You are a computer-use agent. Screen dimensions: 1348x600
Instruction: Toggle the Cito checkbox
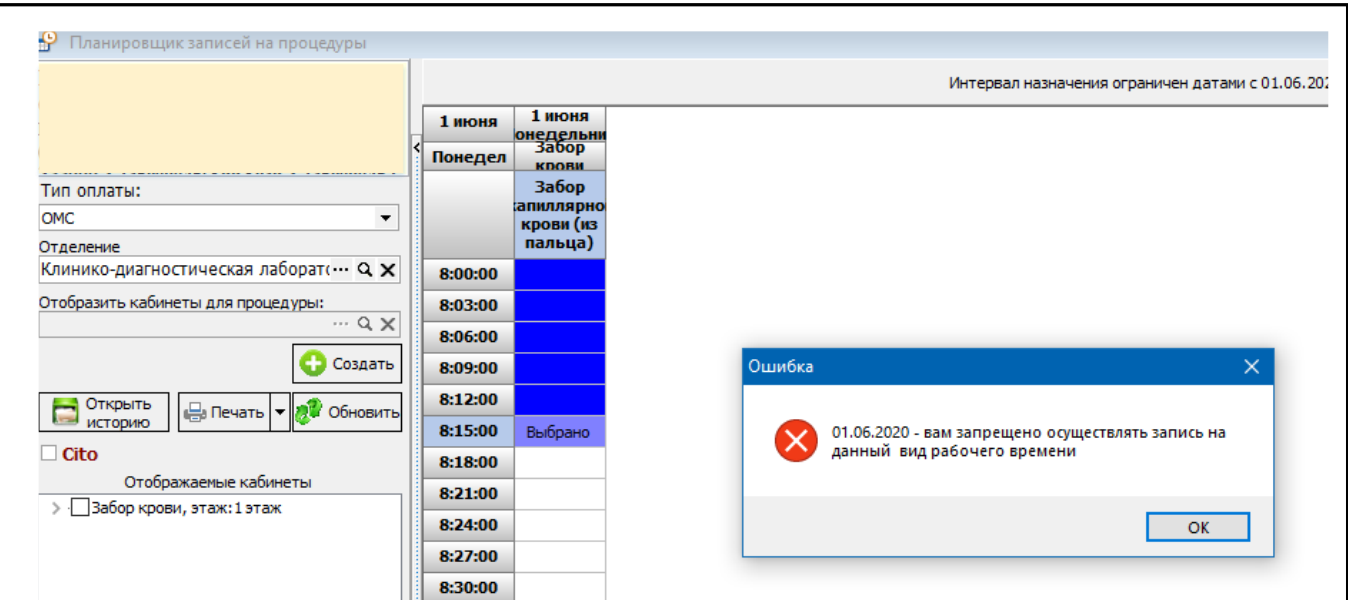tap(49, 454)
